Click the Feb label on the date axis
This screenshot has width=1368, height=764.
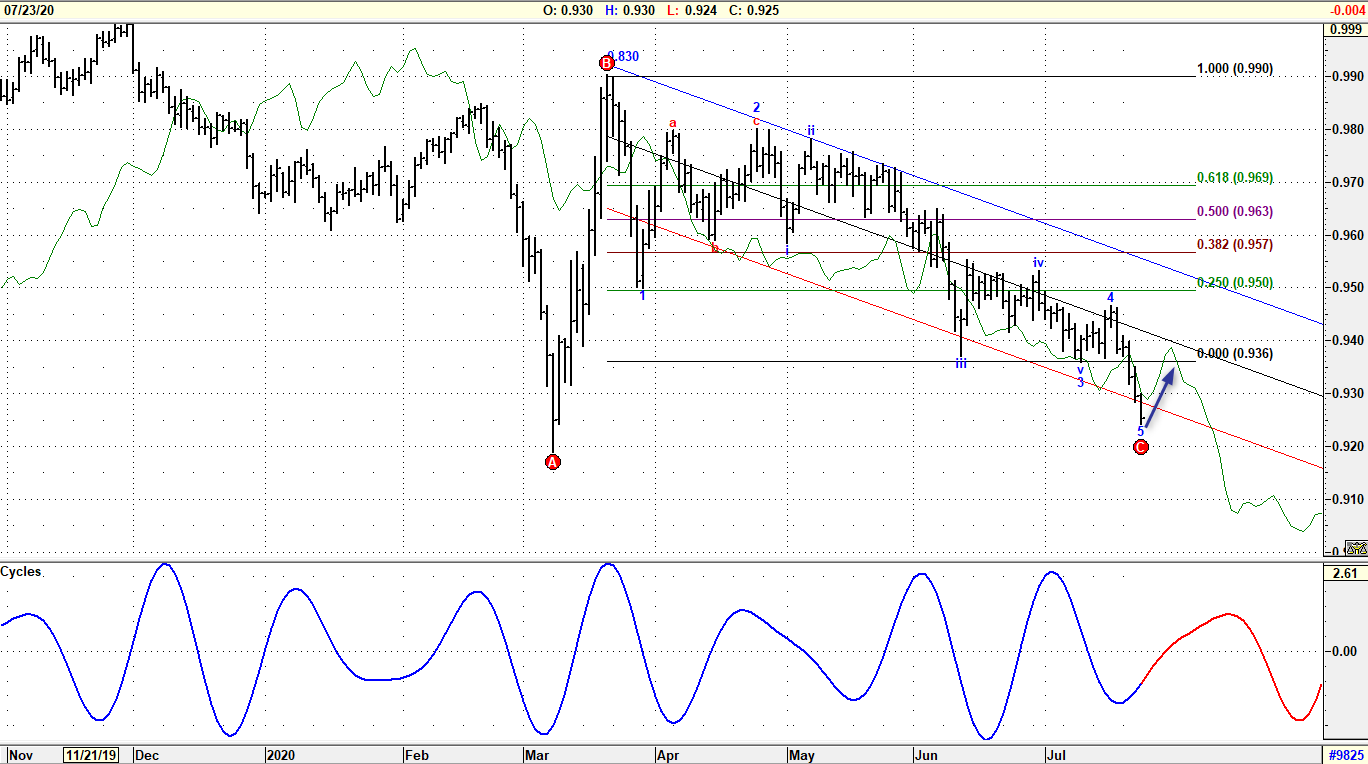point(418,755)
